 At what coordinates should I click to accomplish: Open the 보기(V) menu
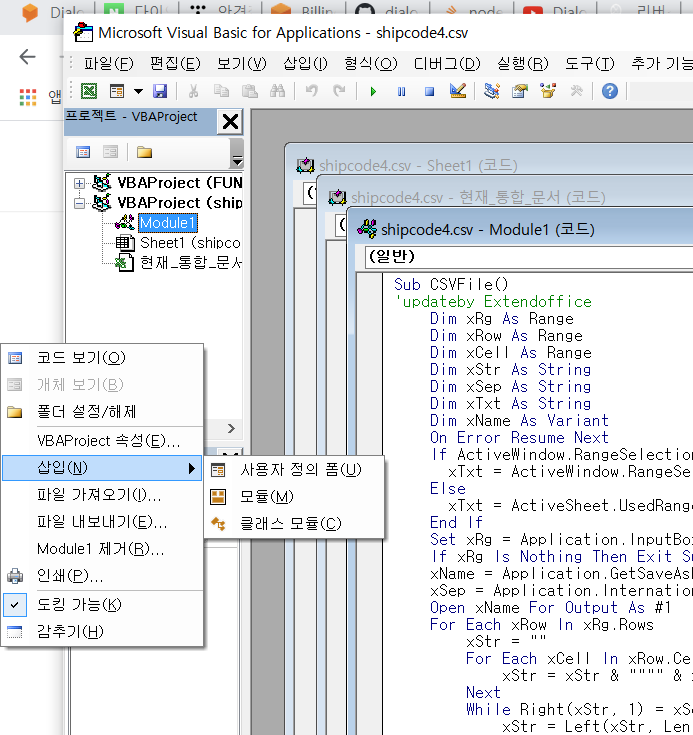tap(241, 63)
